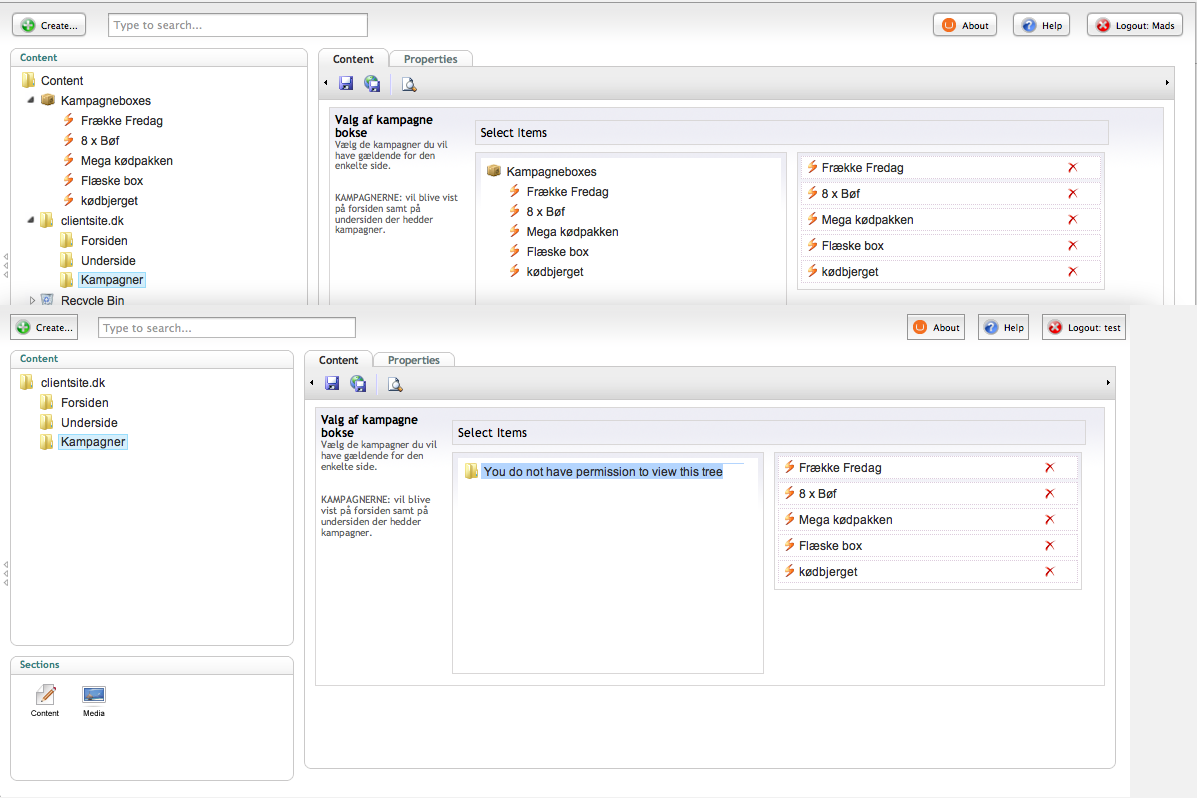Remove kødbjerget via red X in test session
This screenshot has width=1197, height=798.
coord(1049,572)
